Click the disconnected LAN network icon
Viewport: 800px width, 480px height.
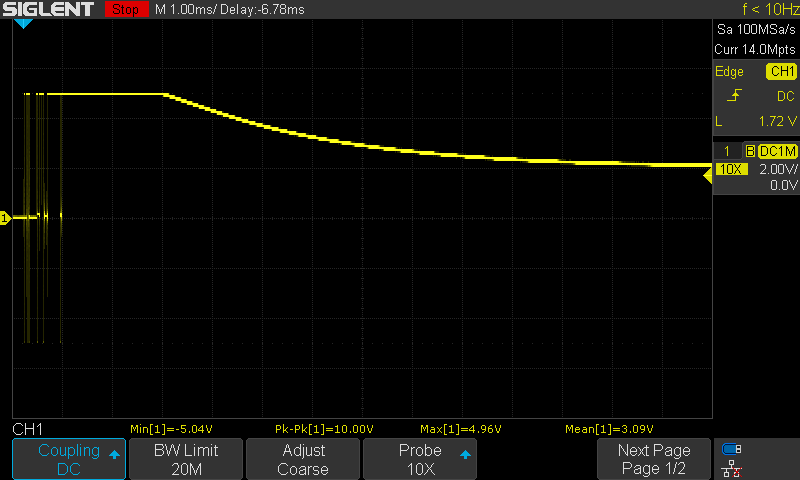pyautogui.click(x=732, y=469)
